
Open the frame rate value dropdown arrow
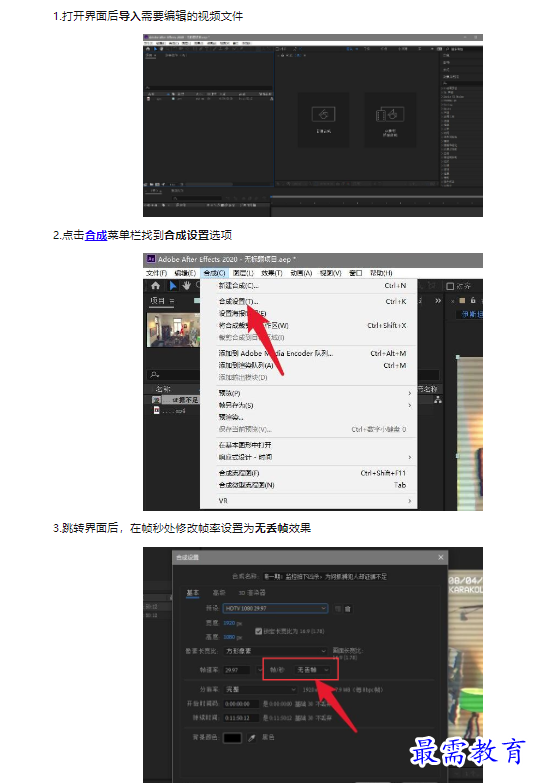coord(260,670)
